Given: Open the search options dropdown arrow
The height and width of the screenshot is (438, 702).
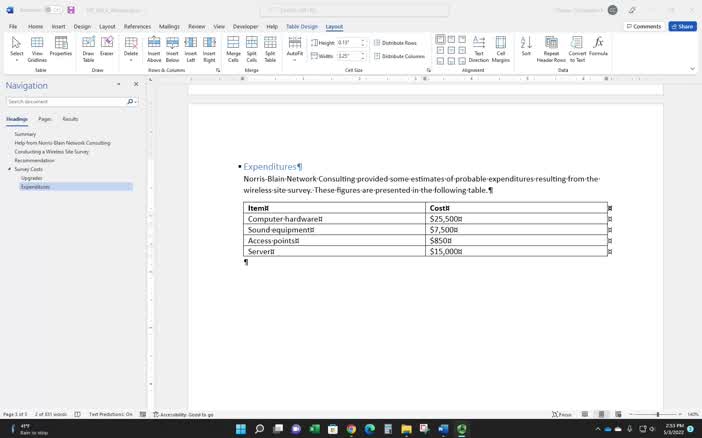Looking at the screenshot, I should pyautogui.click(x=136, y=102).
